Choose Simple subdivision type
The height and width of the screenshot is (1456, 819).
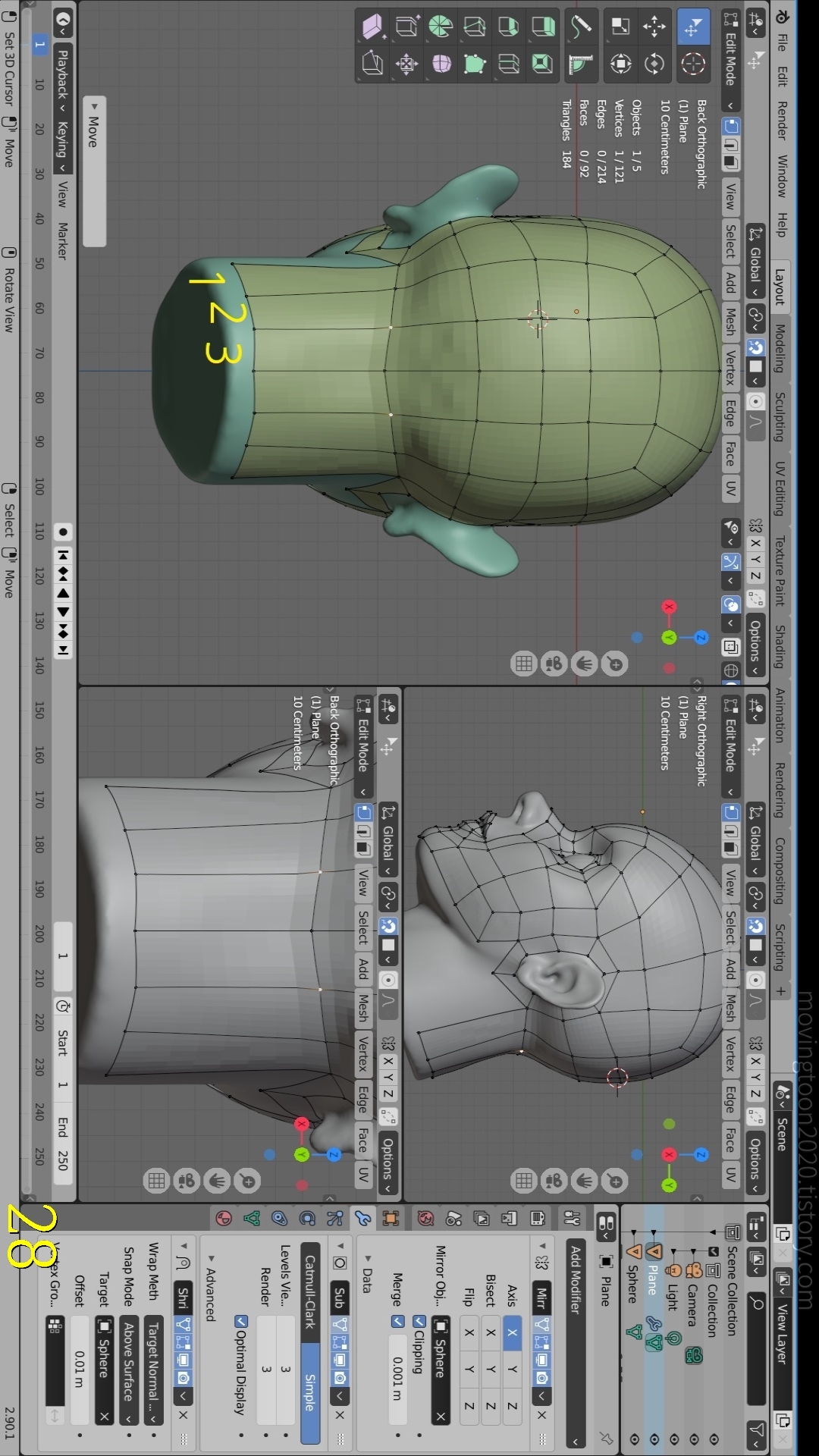(309, 1393)
